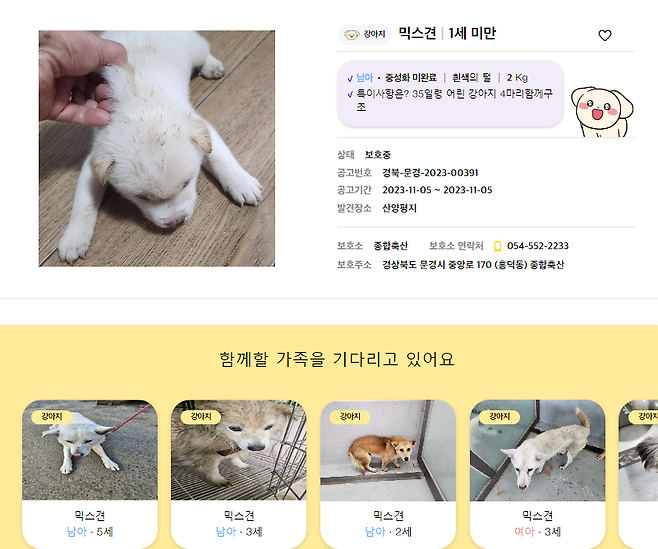Click the second purple checkmark beside 특이사항

350,94
